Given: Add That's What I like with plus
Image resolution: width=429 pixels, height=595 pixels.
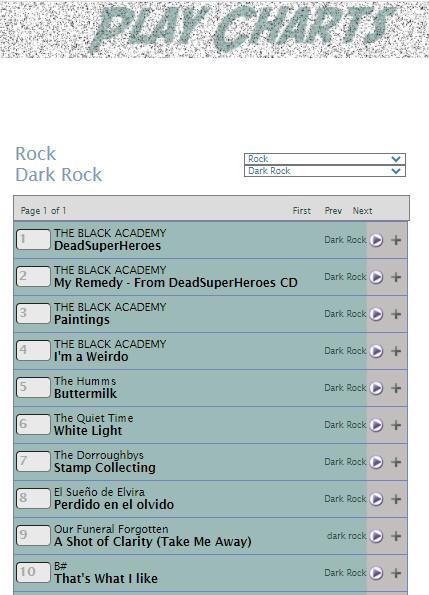Looking at the screenshot, I should click(396, 573).
